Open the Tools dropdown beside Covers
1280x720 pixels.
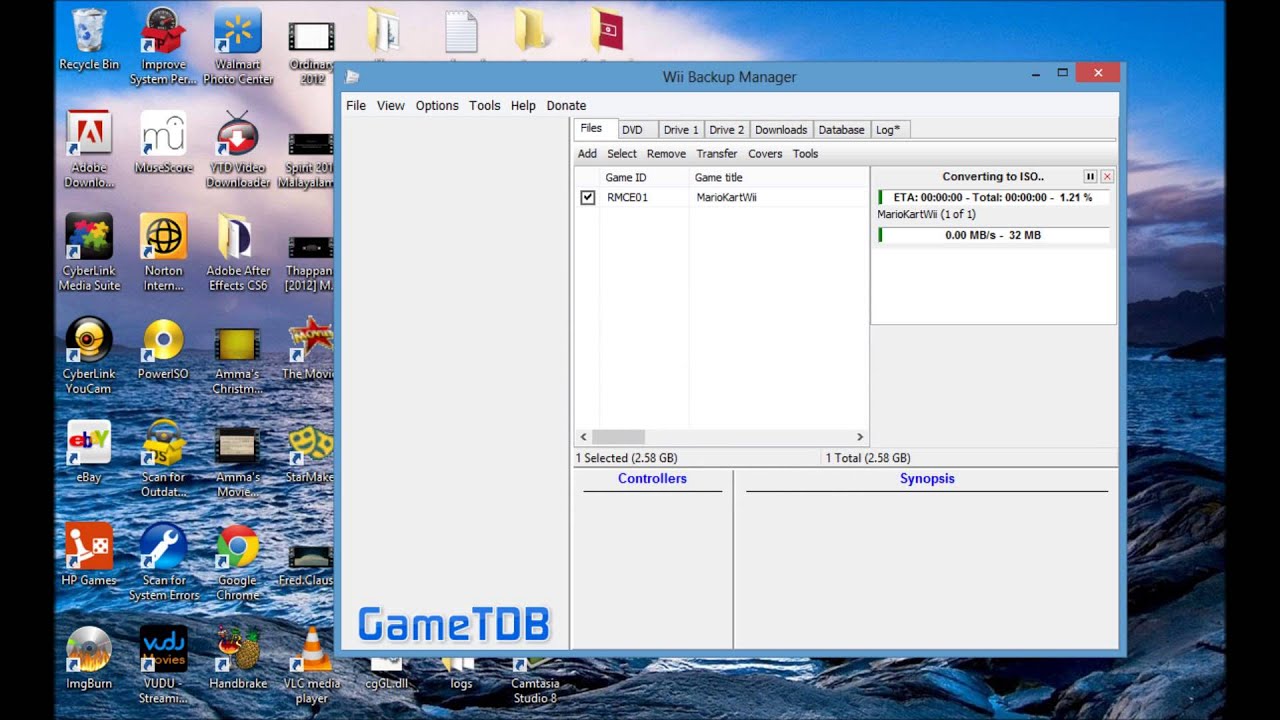point(805,154)
